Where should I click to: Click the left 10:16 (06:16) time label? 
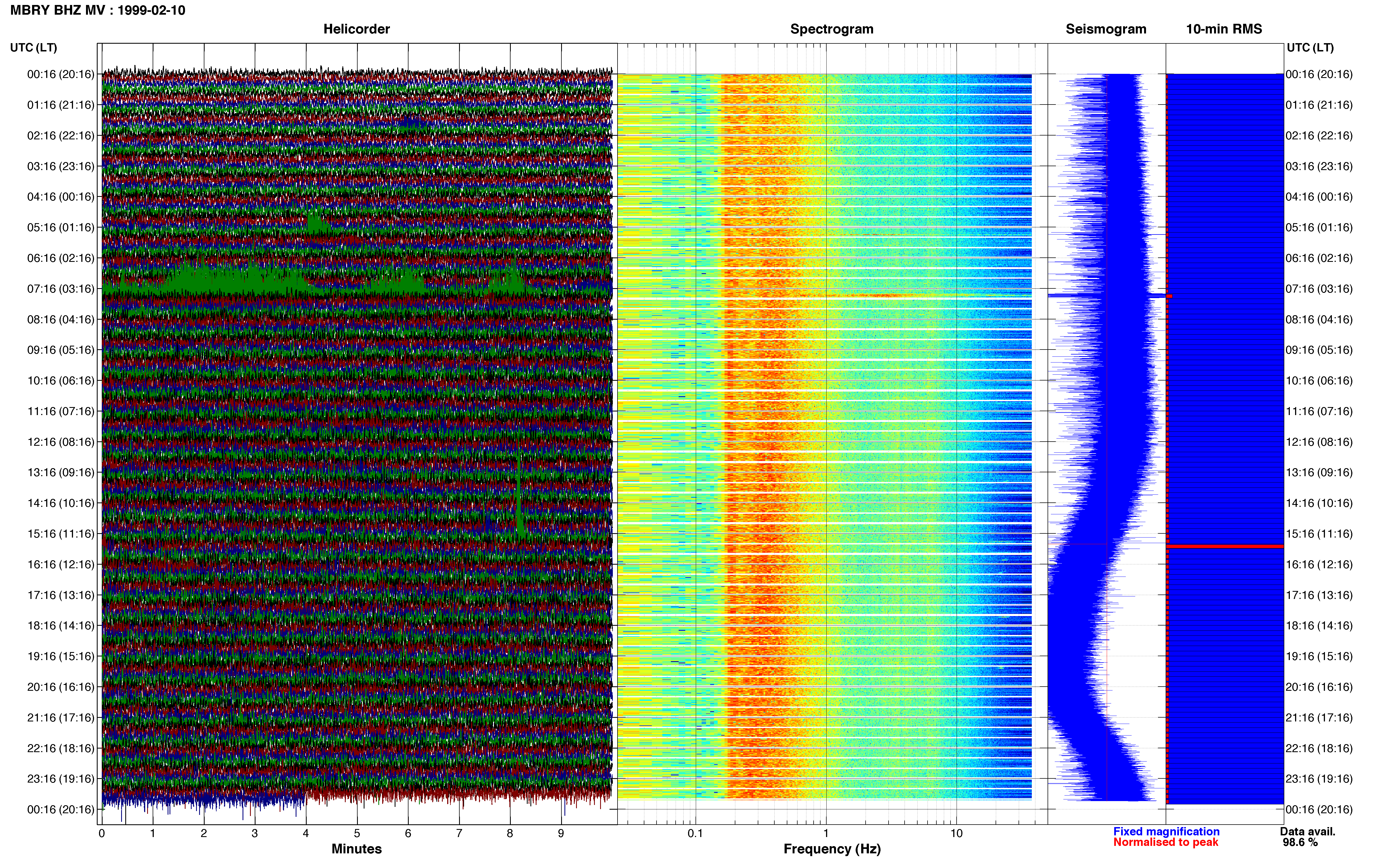(x=61, y=380)
